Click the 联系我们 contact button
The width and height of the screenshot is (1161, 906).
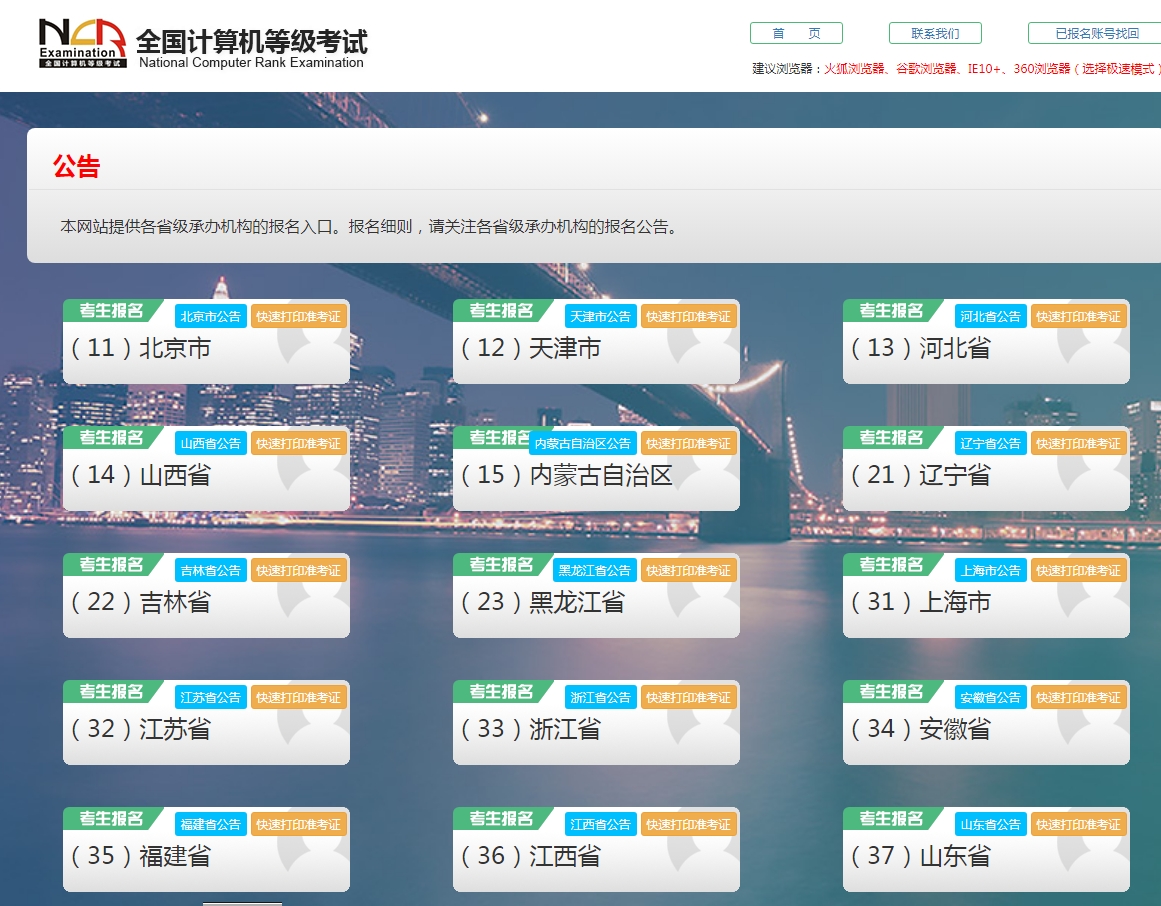tap(934, 32)
